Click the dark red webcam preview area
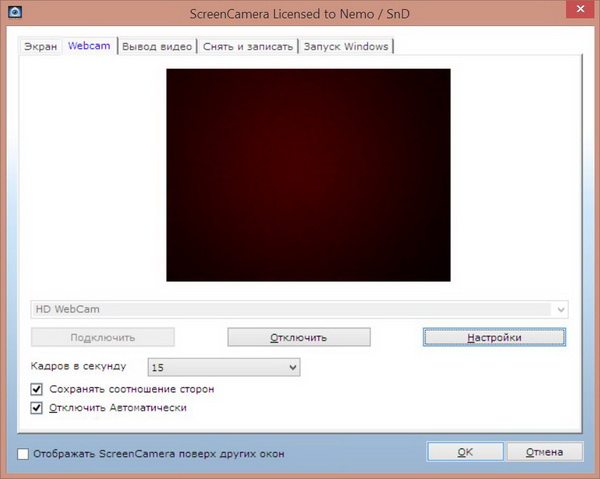Viewport: 600px width, 479px height. click(308, 175)
